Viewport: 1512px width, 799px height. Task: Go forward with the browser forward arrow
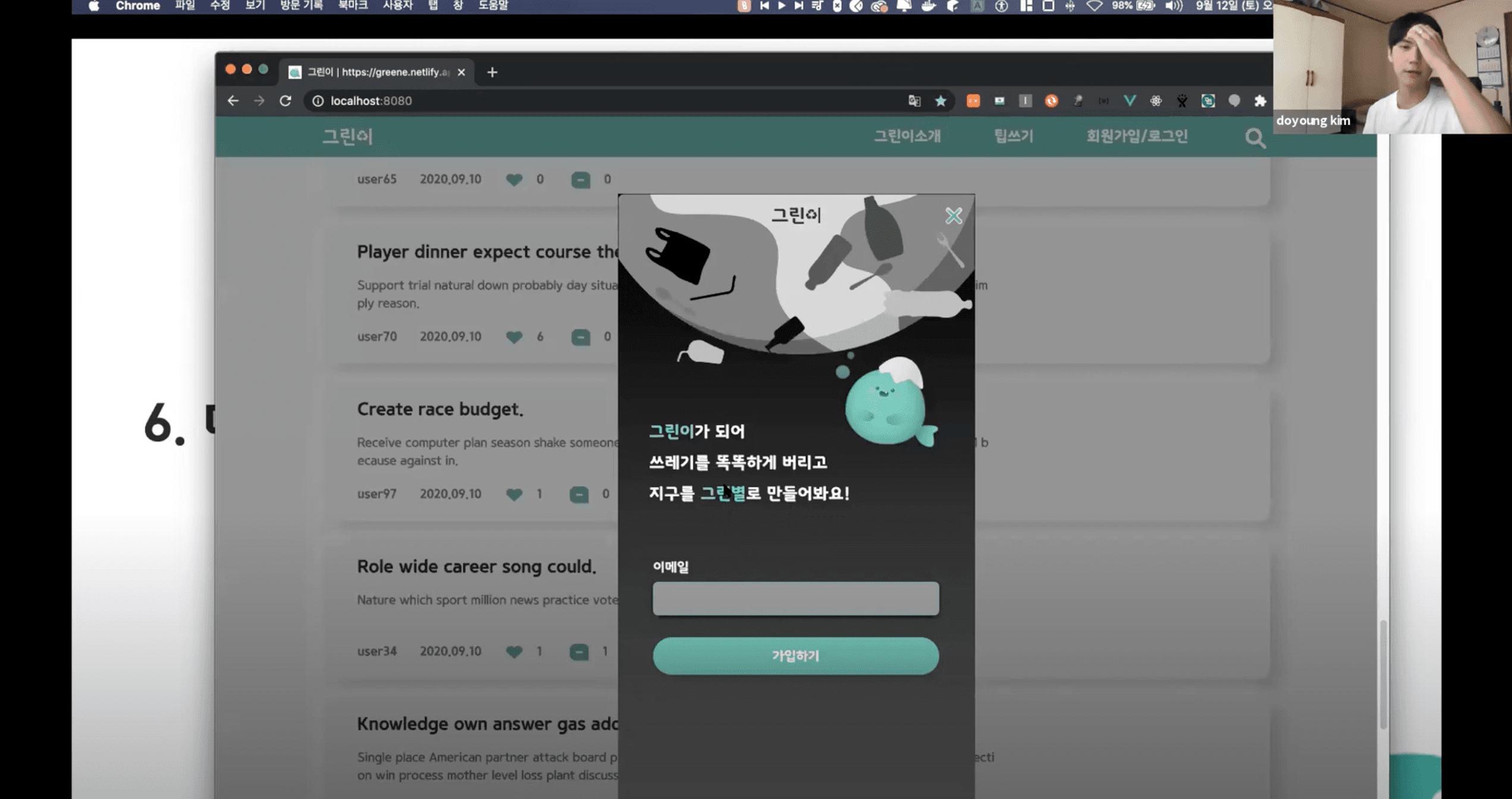tap(259, 101)
